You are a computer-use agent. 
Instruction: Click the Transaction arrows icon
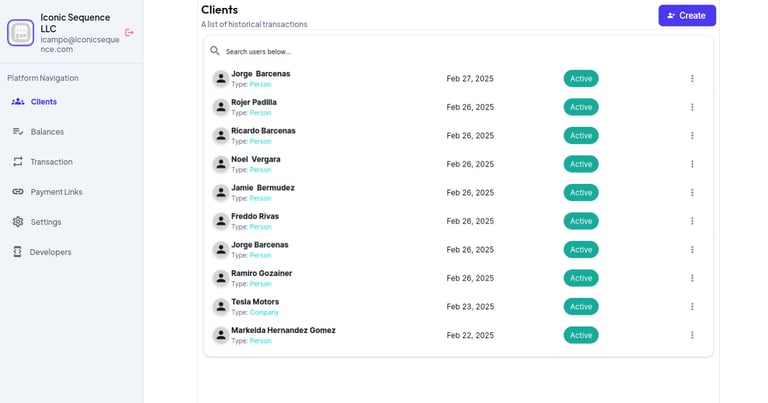click(18, 162)
